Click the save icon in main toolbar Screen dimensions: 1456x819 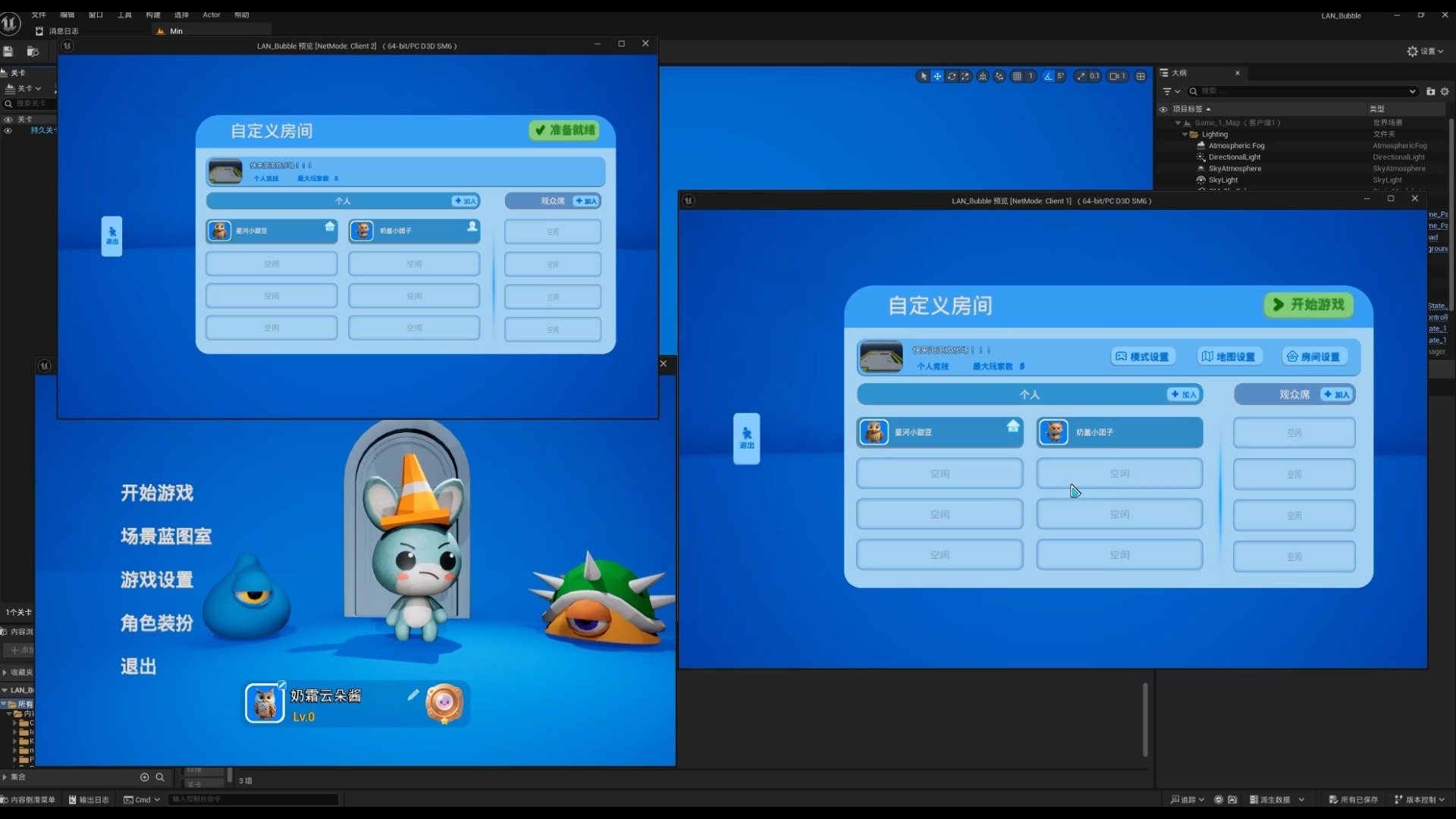tap(8, 52)
